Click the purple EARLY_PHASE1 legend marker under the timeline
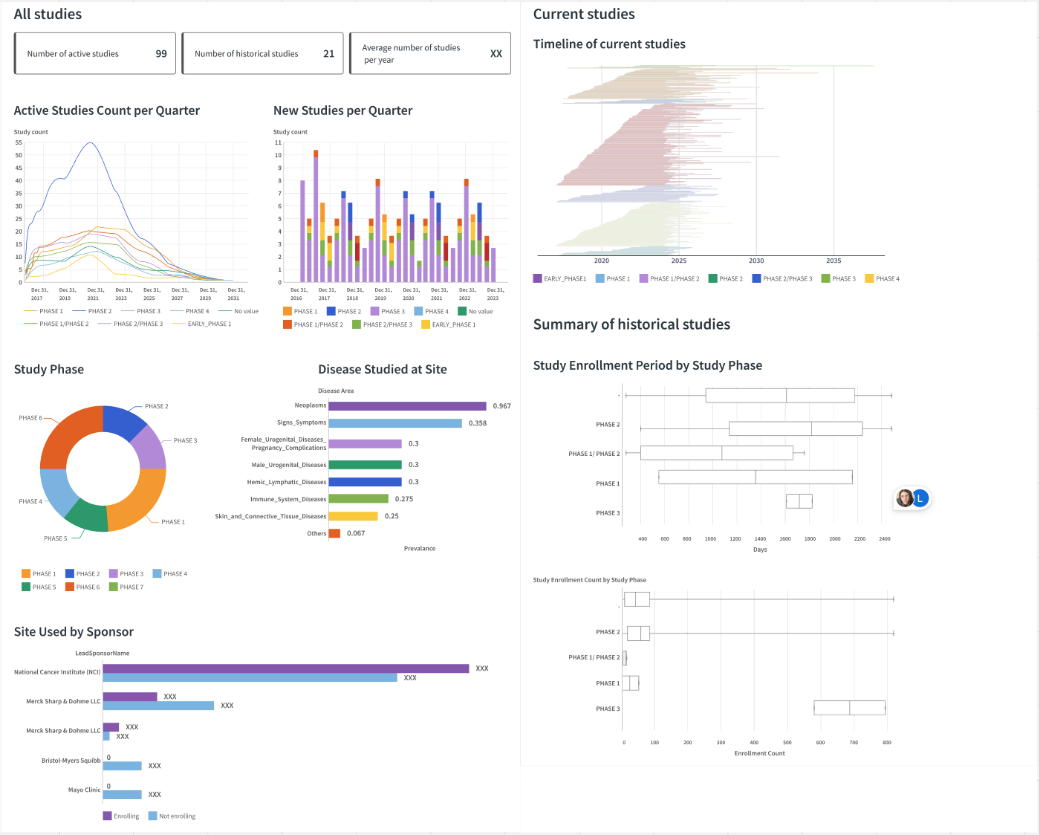 coord(538,279)
